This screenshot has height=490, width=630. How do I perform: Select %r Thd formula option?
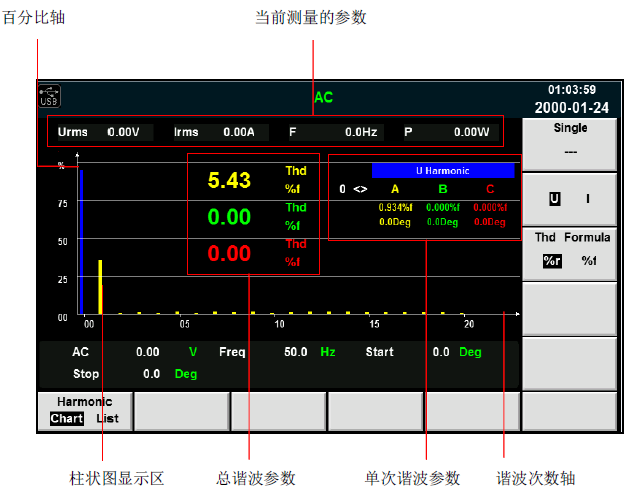coord(552,261)
